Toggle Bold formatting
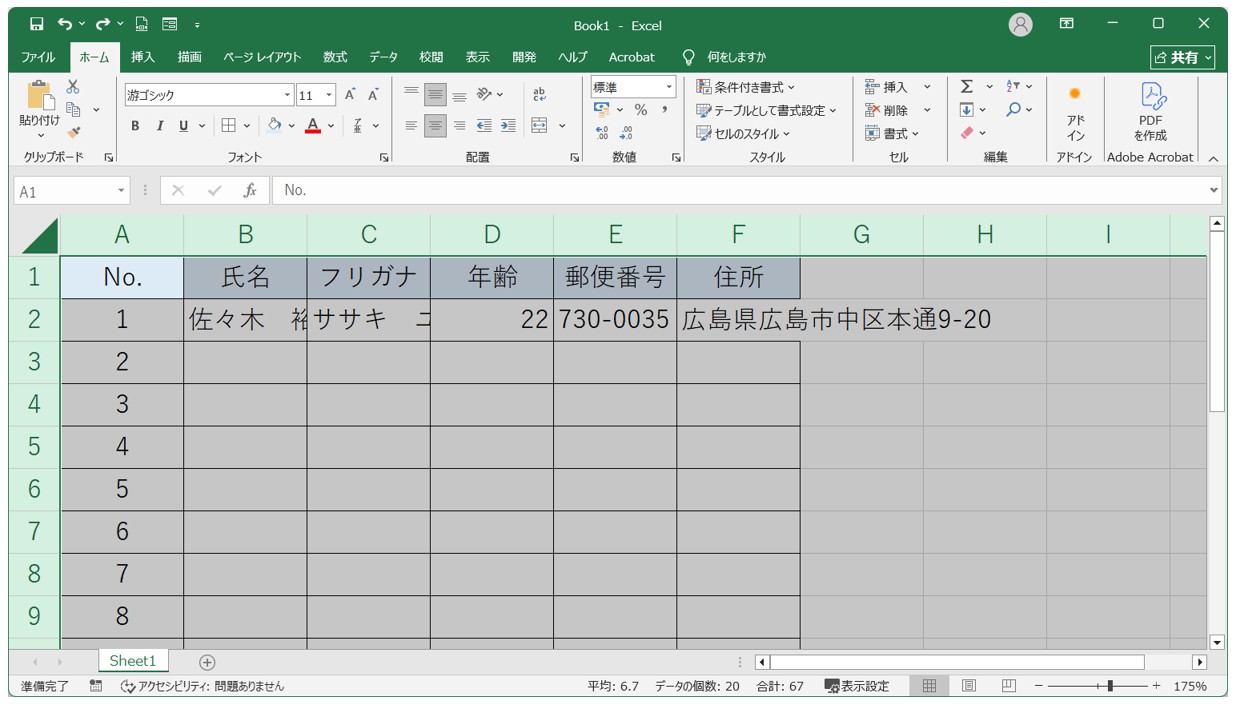 point(135,125)
